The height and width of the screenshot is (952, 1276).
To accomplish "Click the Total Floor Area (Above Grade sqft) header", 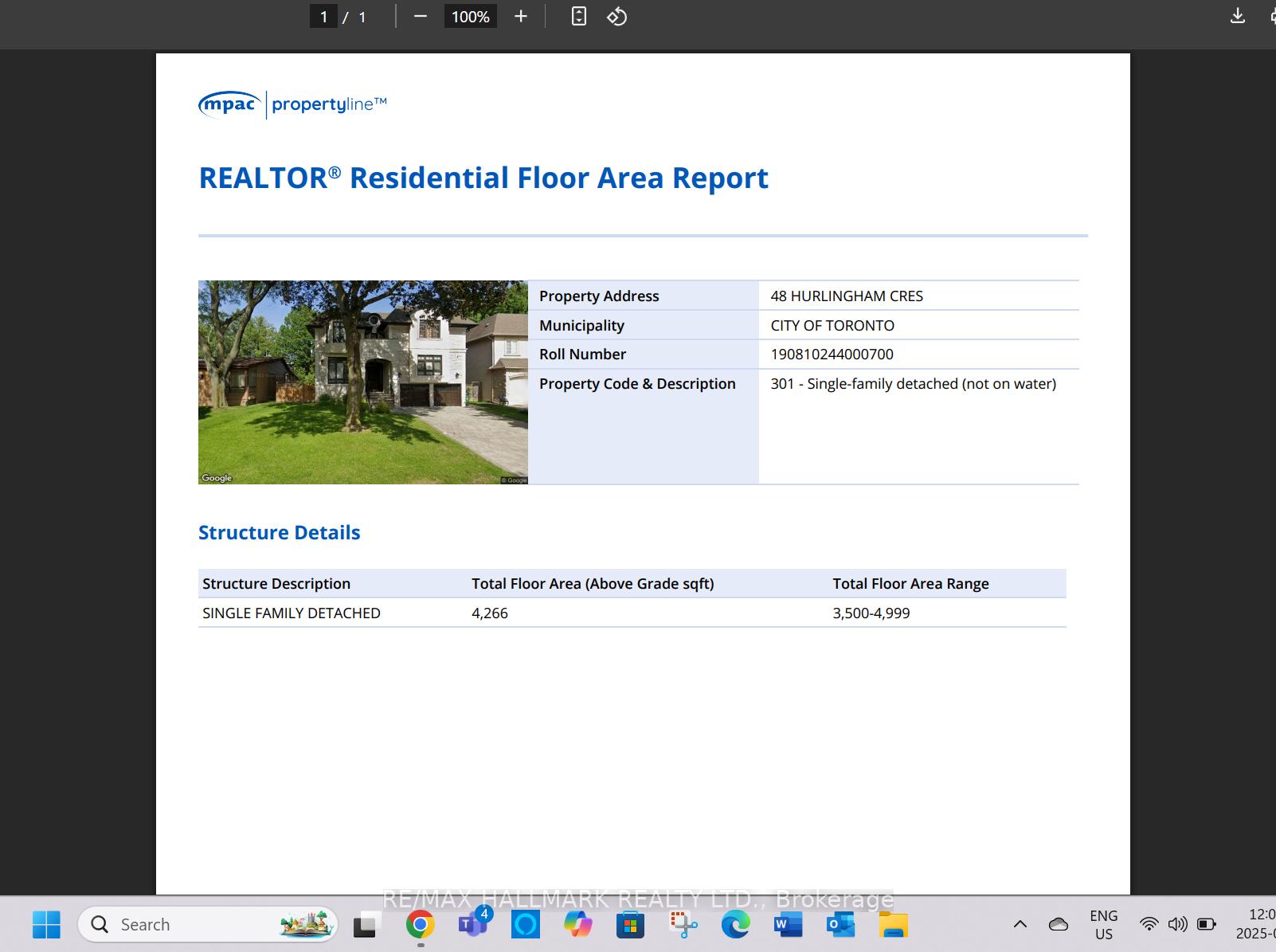I will click(593, 584).
